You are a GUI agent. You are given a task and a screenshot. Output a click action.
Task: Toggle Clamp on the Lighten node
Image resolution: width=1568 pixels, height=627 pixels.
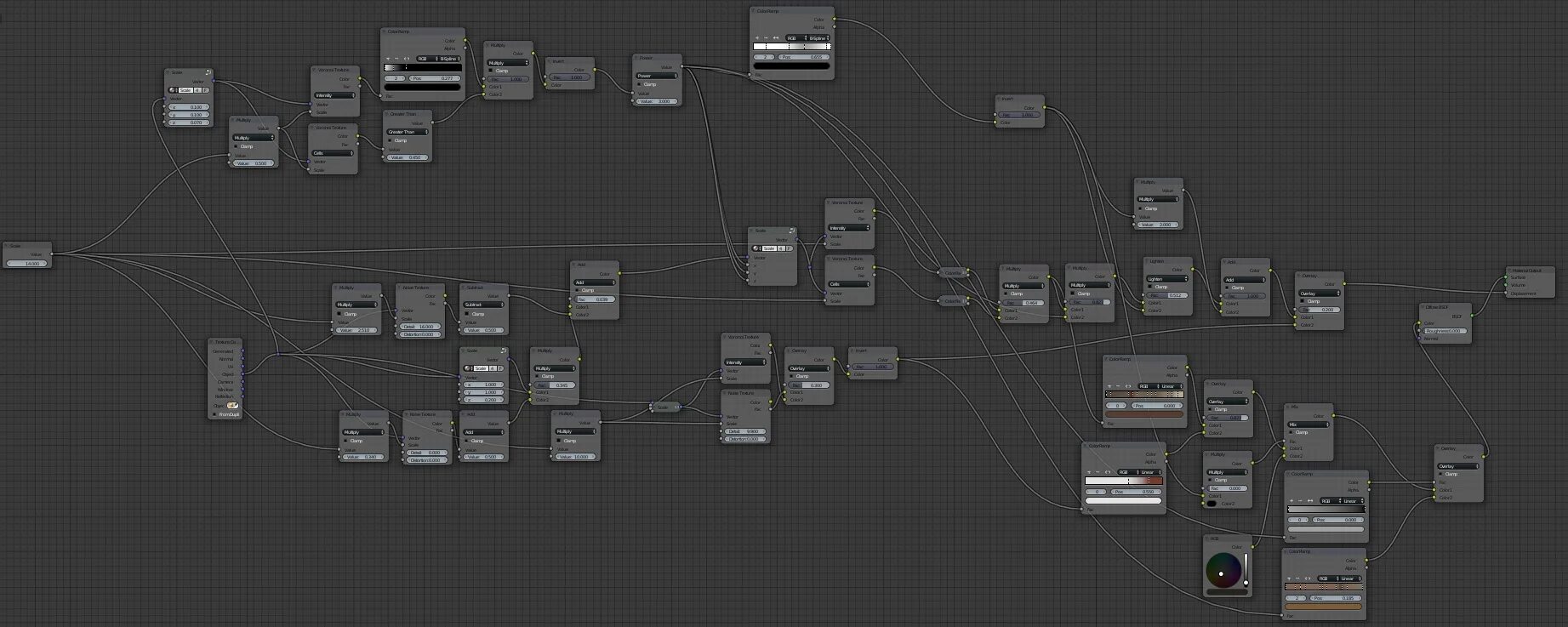pos(1149,288)
